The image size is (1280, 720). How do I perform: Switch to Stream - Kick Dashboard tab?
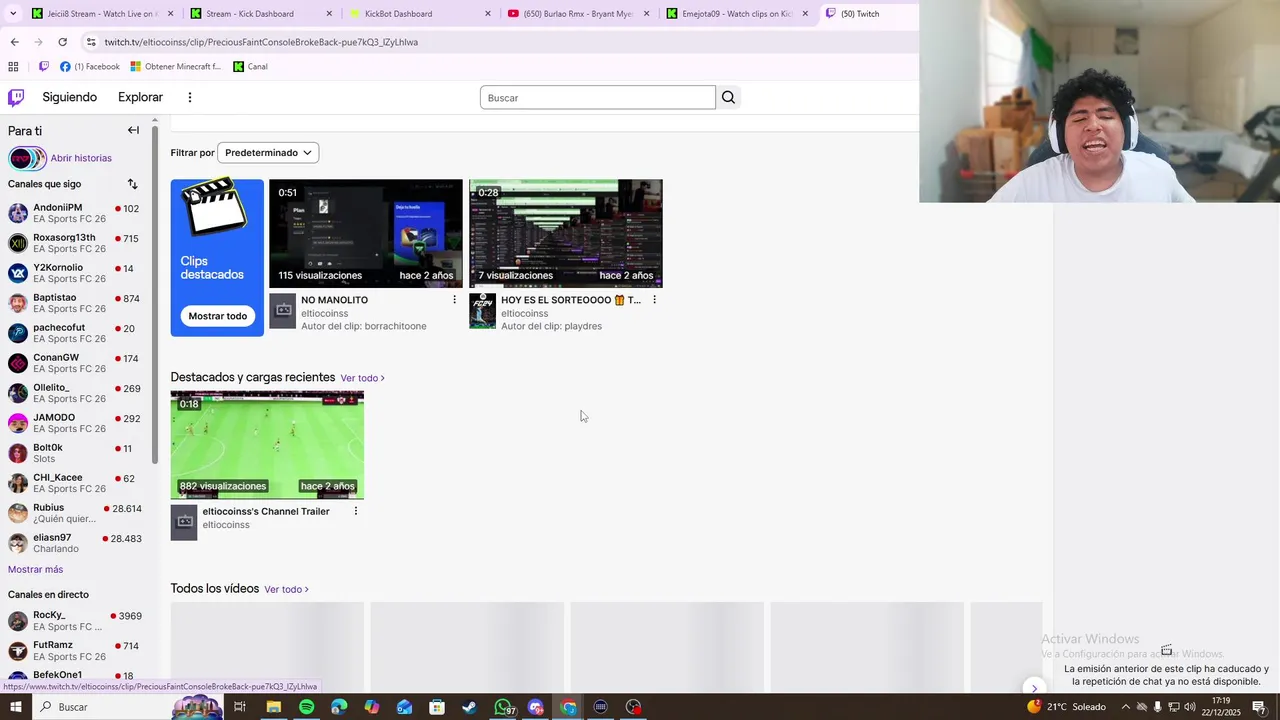(x=261, y=14)
